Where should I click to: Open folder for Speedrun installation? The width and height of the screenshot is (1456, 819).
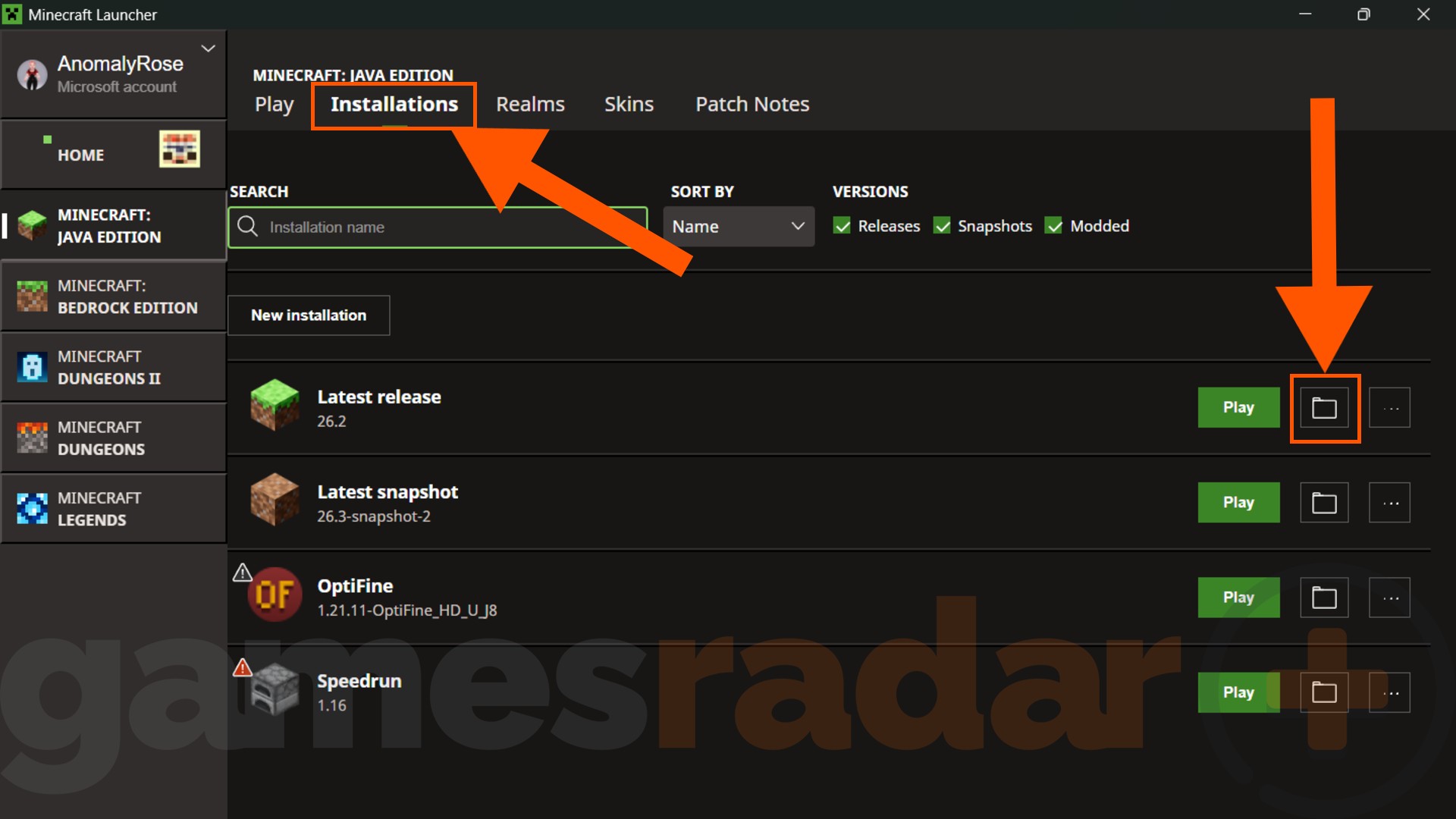click(x=1324, y=692)
